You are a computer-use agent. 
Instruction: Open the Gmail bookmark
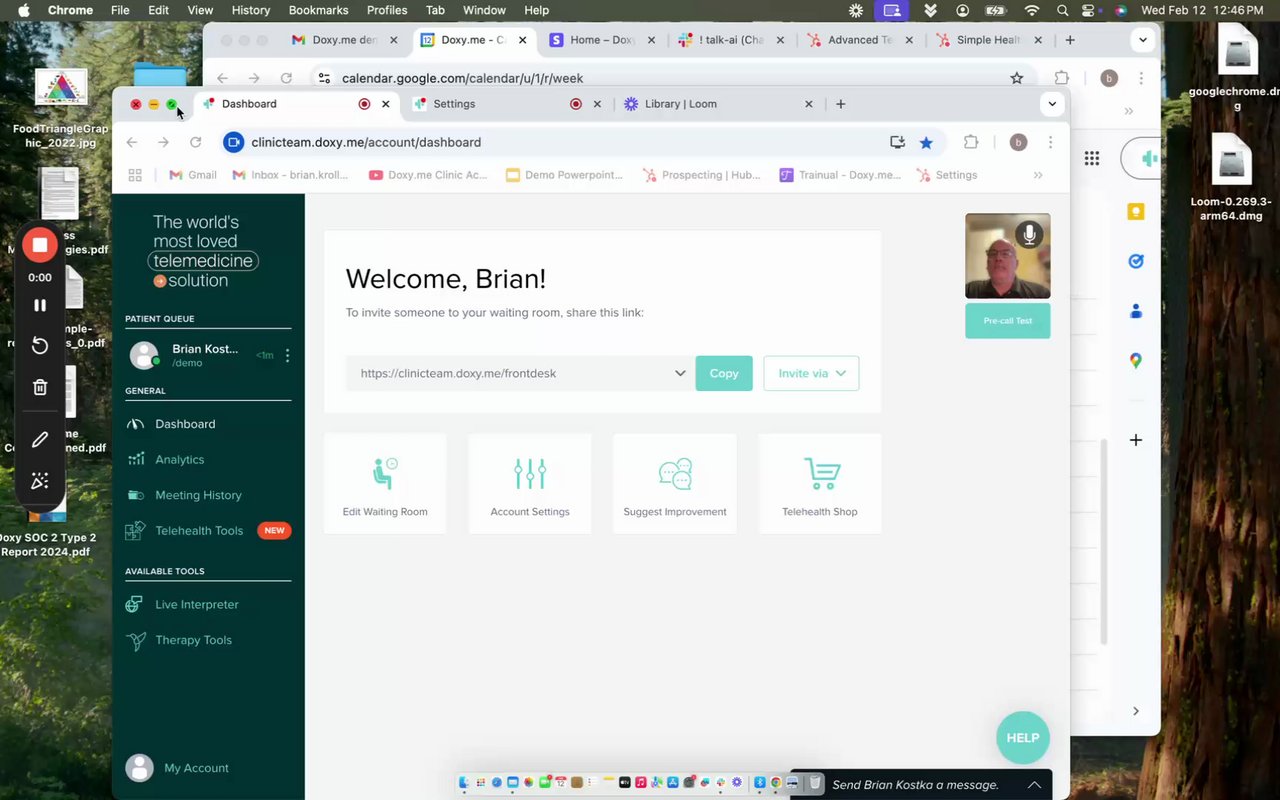coord(193,175)
